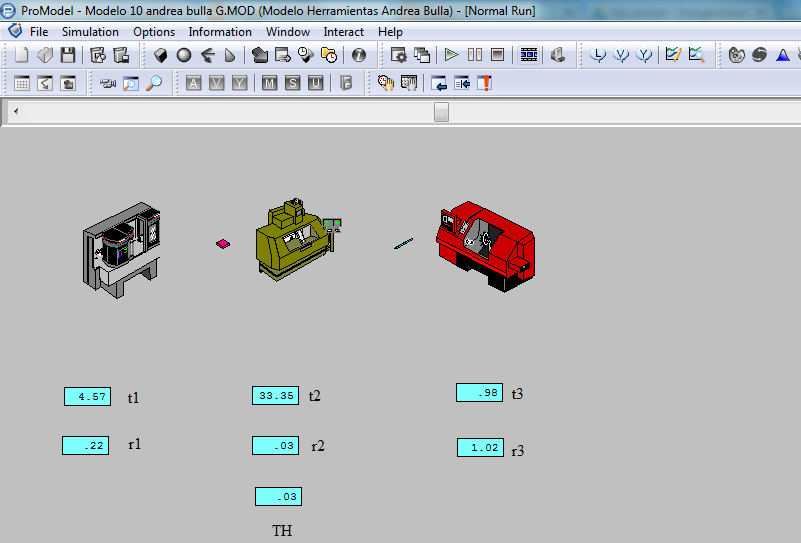
Task: Click the gray 'Y' square toolbar button
Action: pos(239,83)
